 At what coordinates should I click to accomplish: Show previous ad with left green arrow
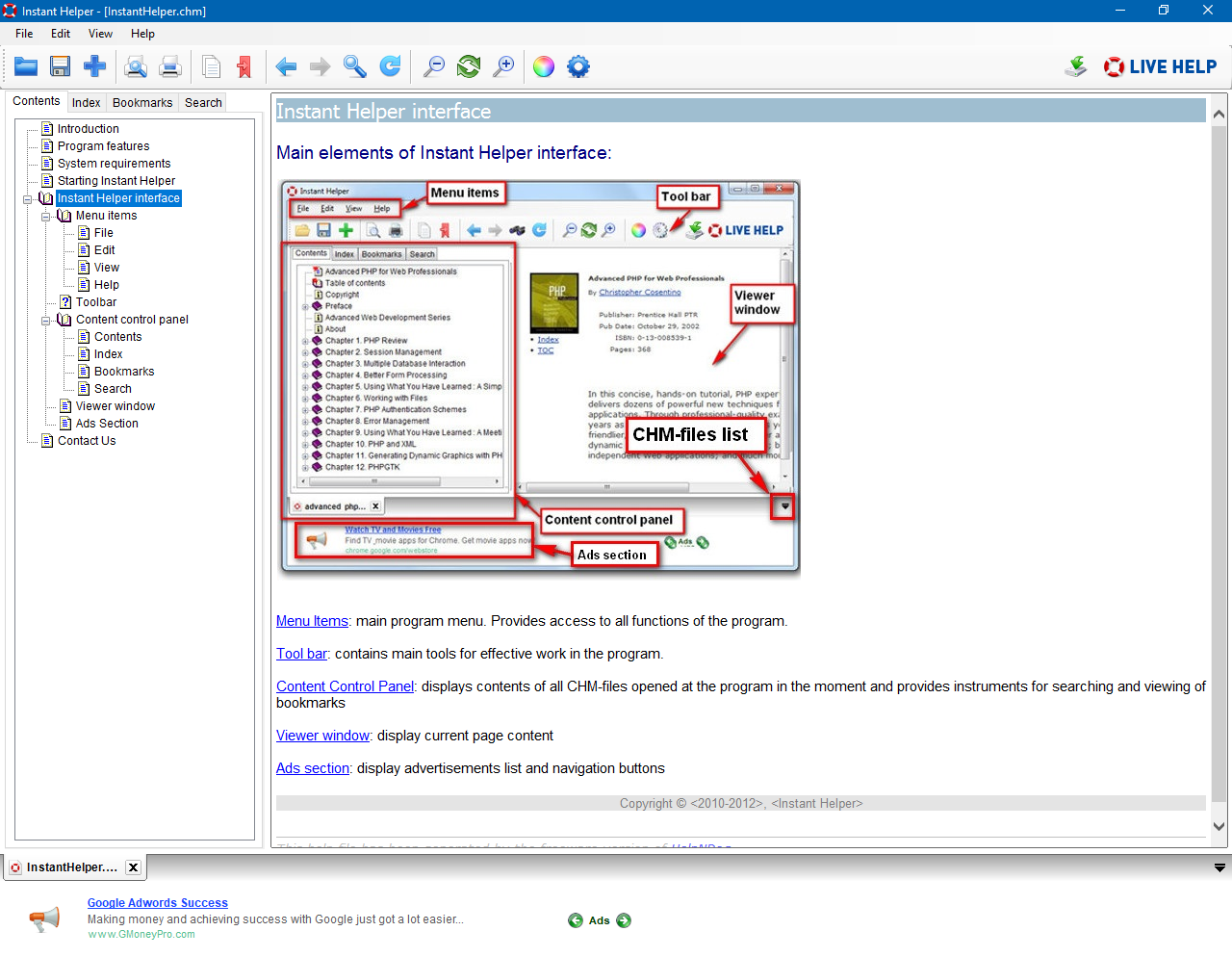click(576, 920)
